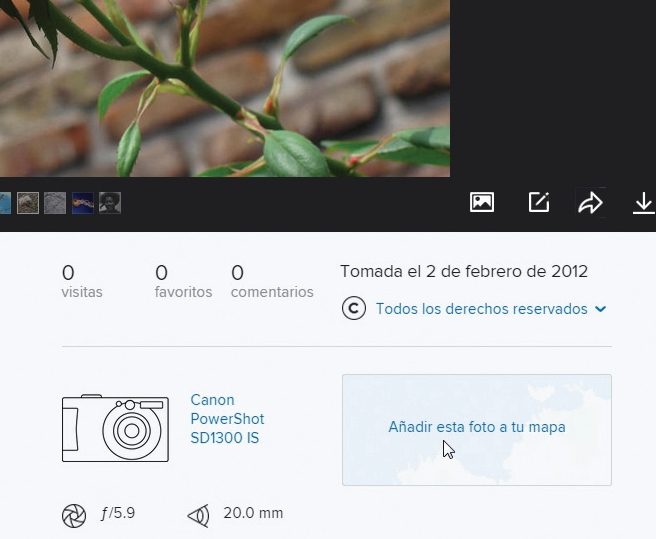Click the main rose stem photo

[x=225, y=88]
